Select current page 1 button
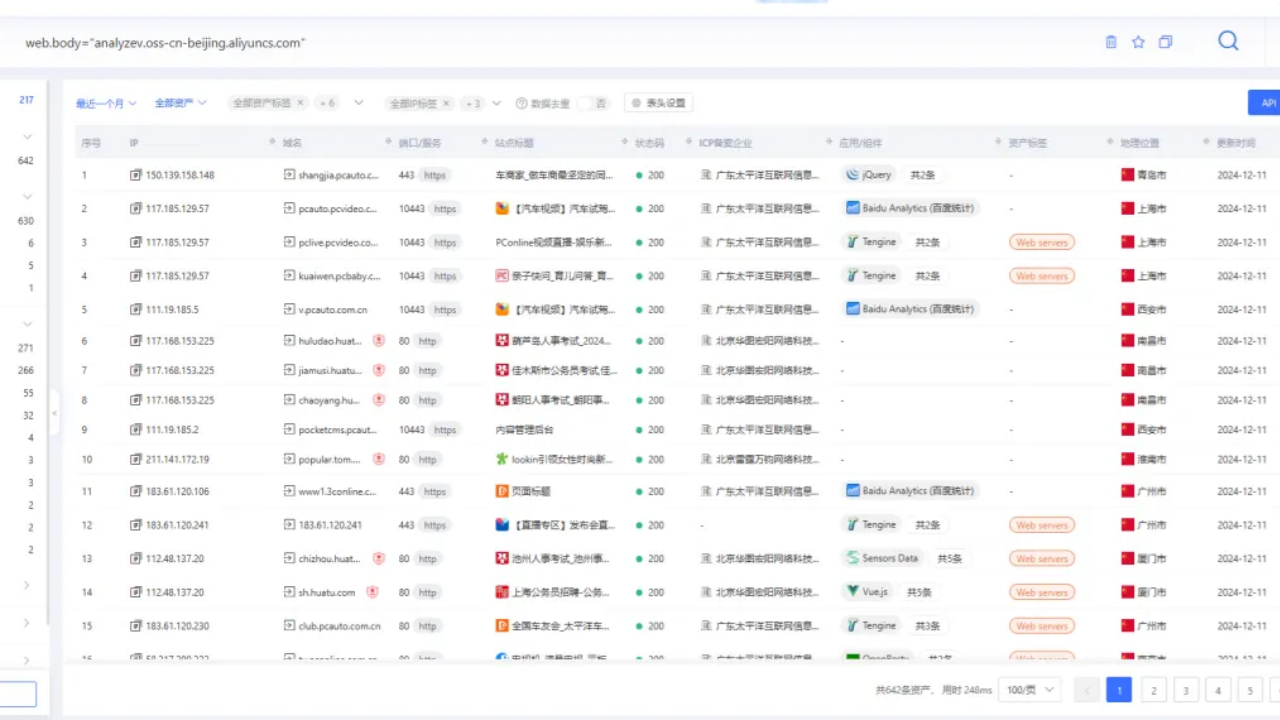The width and height of the screenshot is (1280, 720). [1119, 690]
